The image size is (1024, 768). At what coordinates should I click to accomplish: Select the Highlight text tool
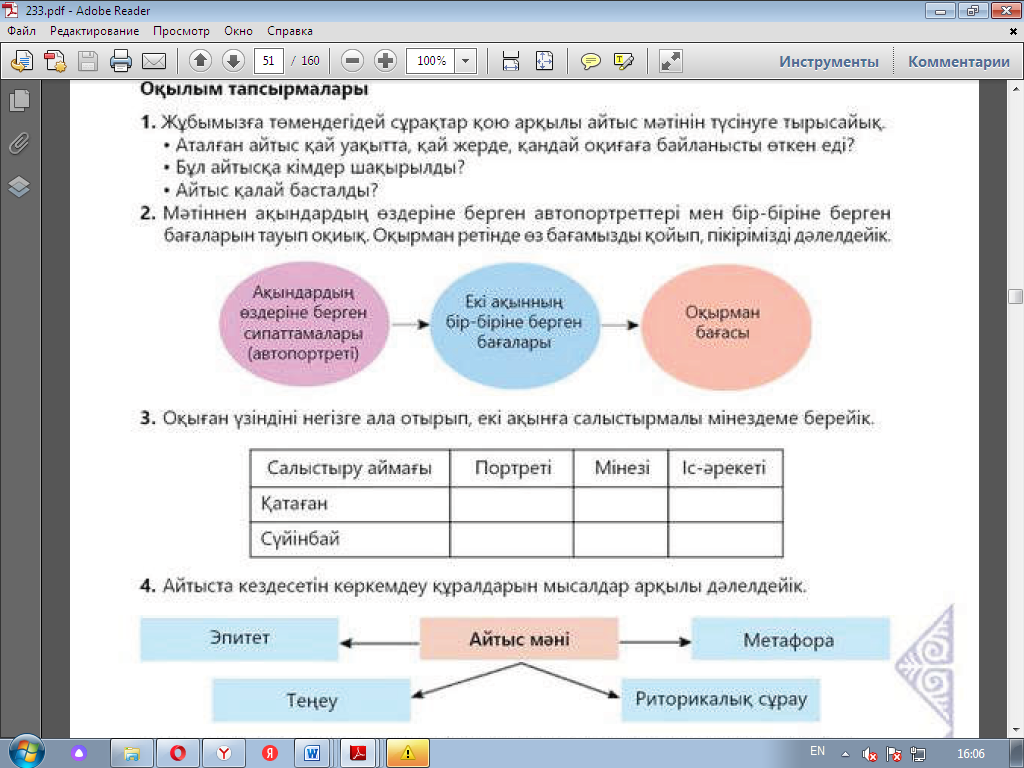(x=624, y=61)
